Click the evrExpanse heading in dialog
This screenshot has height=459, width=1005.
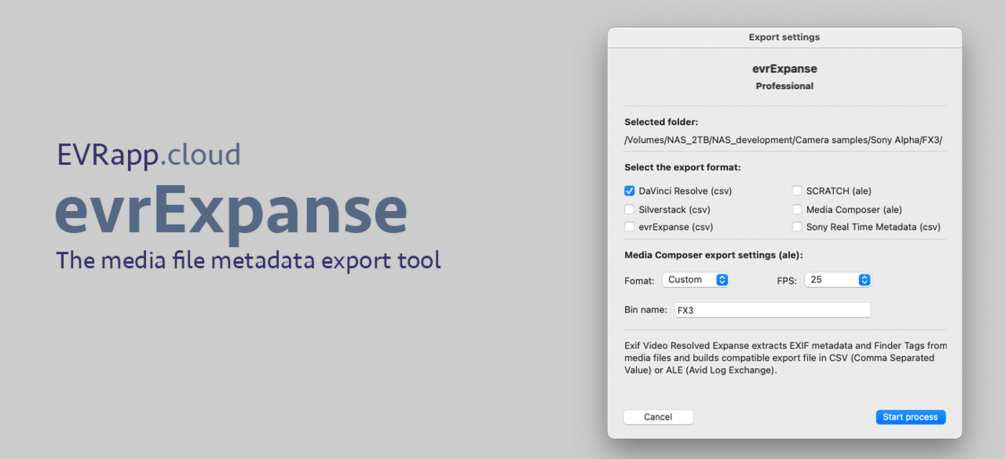(x=785, y=69)
